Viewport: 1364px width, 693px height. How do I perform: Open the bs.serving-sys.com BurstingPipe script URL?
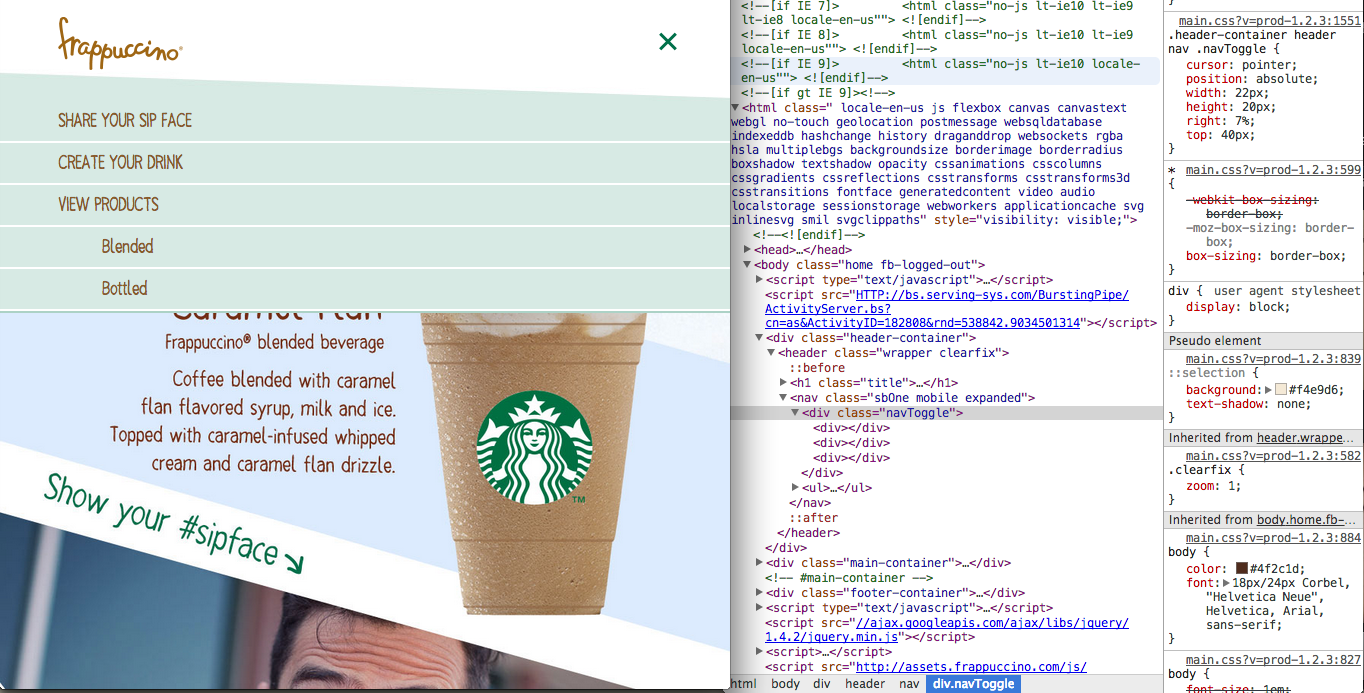coord(947,309)
